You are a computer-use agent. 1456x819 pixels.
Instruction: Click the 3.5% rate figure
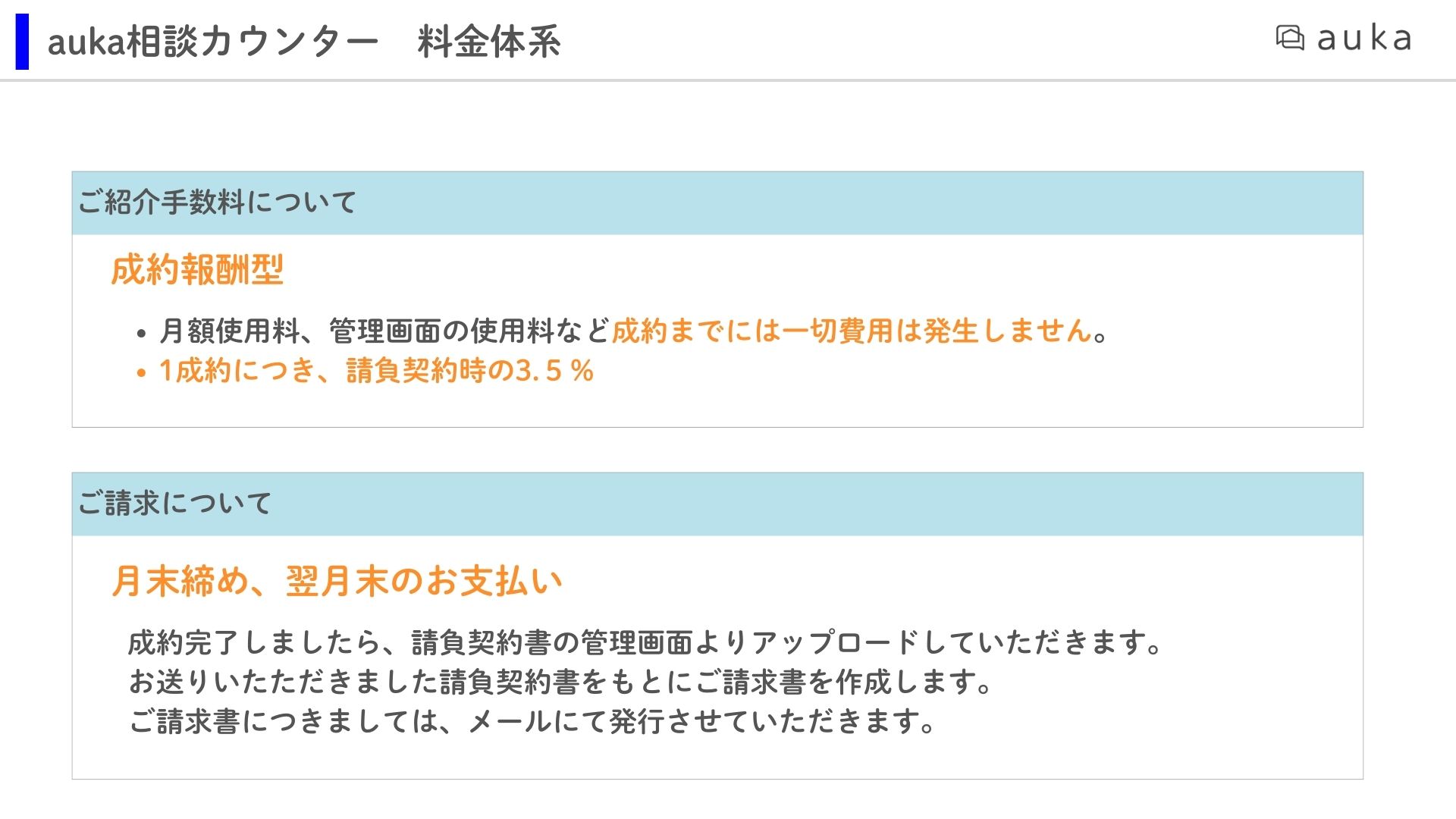[x=554, y=371]
